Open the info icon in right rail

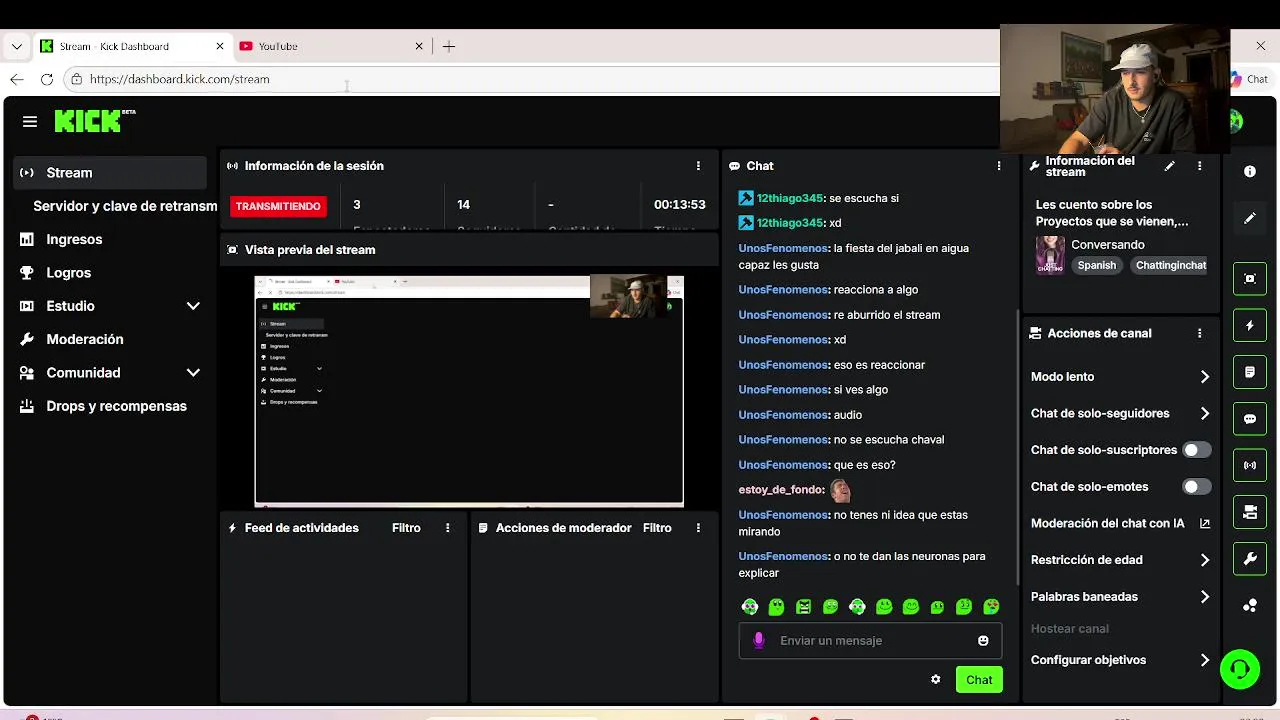pyautogui.click(x=1250, y=172)
